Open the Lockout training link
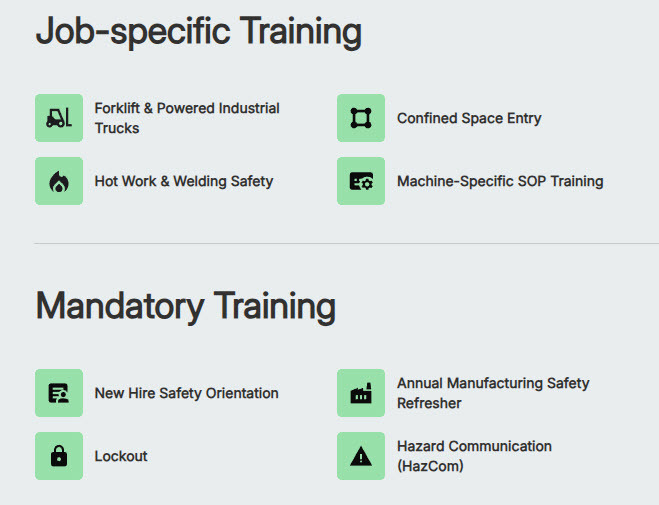 tap(121, 456)
